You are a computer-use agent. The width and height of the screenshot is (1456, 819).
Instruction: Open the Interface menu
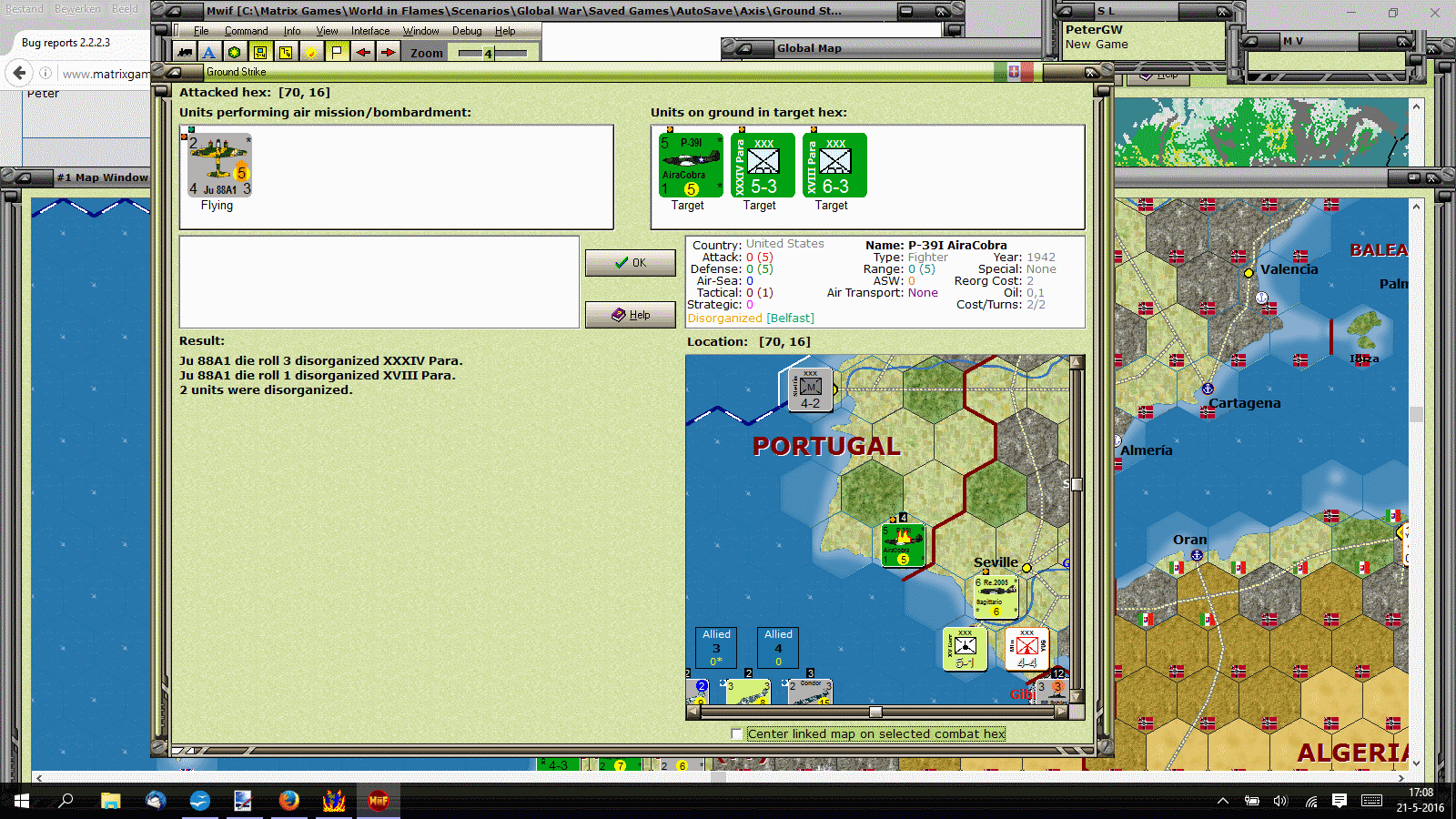[370, 31]
